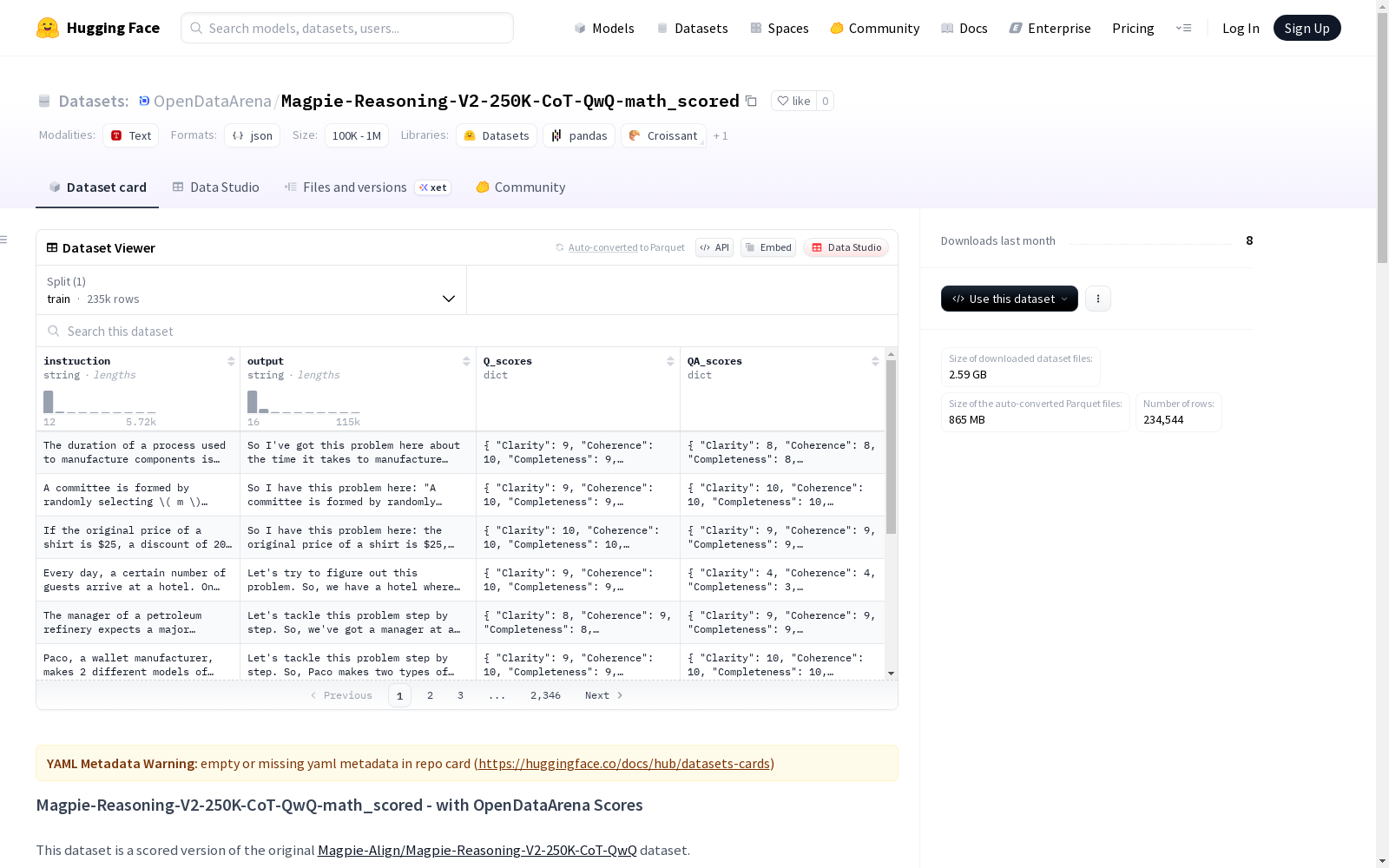This screenshot has height=868, width=1389.
Task: Expand the Split train dropdown
Action: 252,290
